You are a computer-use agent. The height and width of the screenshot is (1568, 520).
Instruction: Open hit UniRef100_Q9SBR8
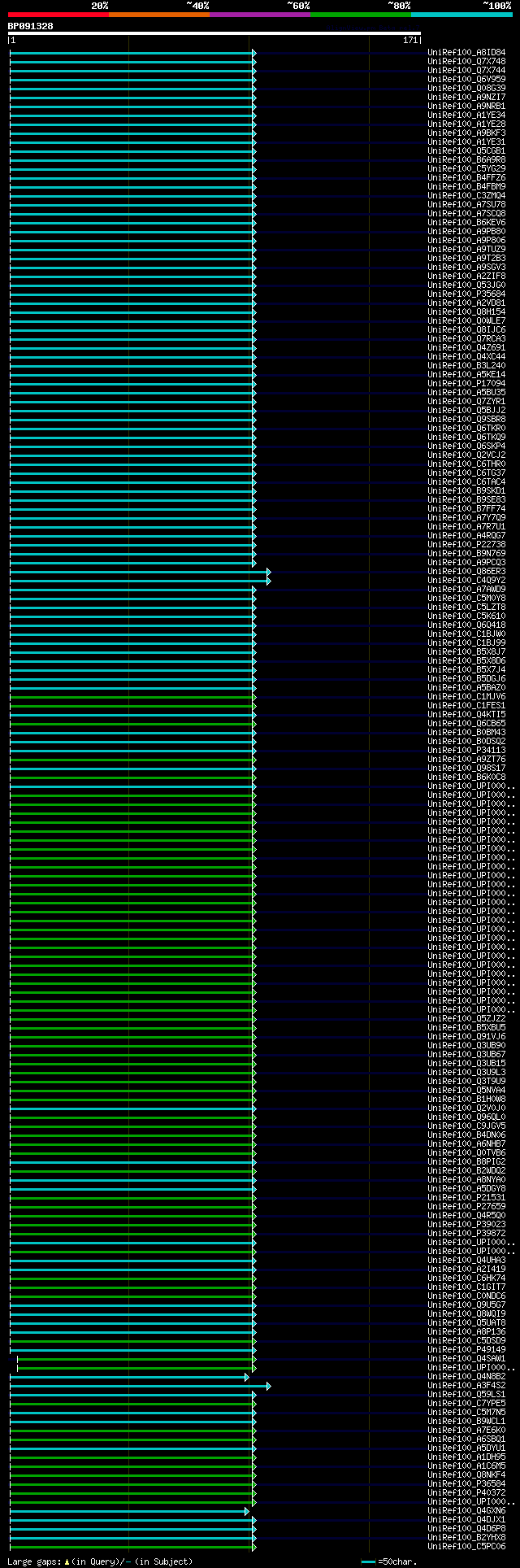466,419
